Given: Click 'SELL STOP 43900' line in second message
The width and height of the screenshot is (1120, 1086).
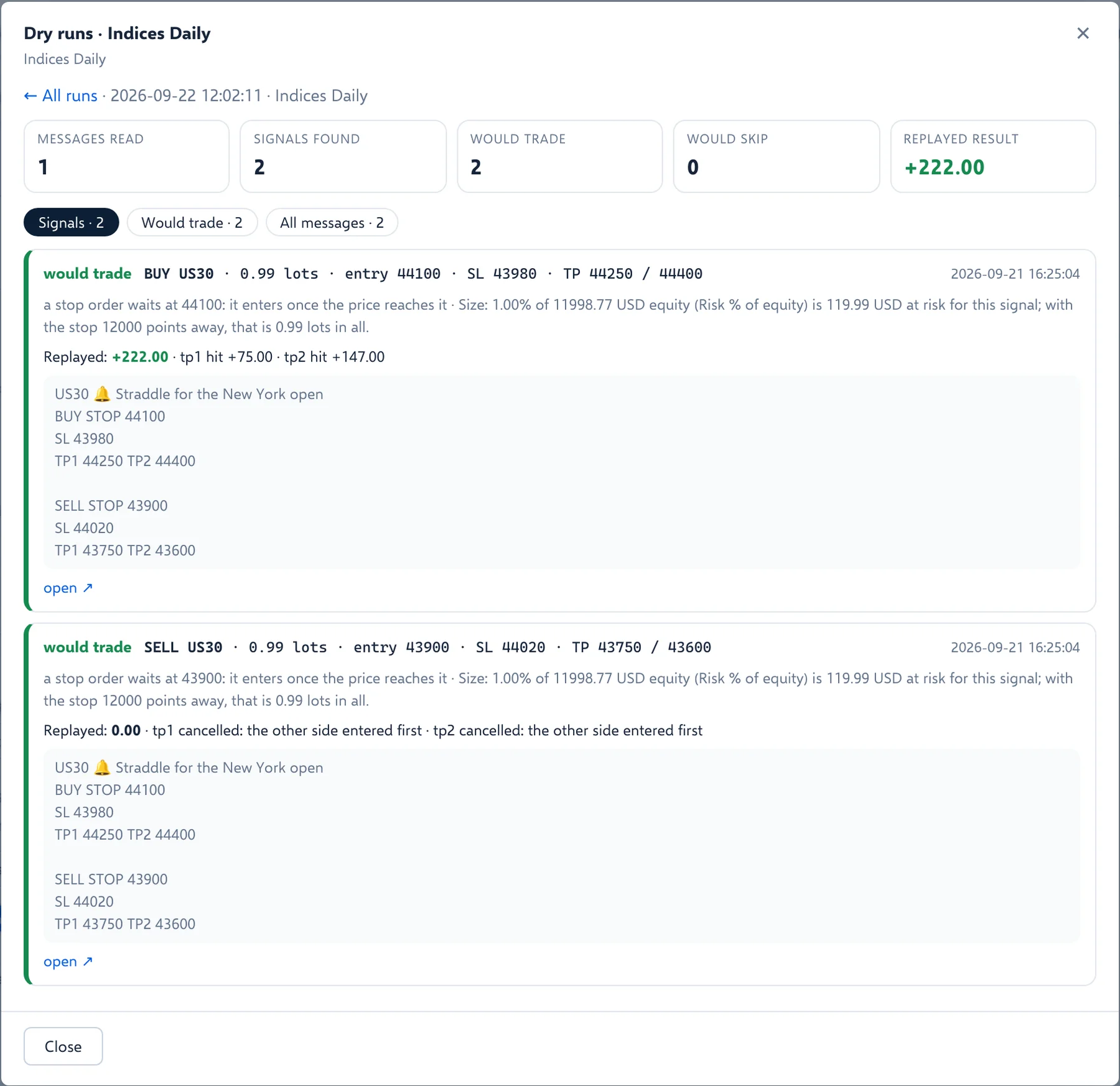Looking at the screenshot, I should 111,879.
